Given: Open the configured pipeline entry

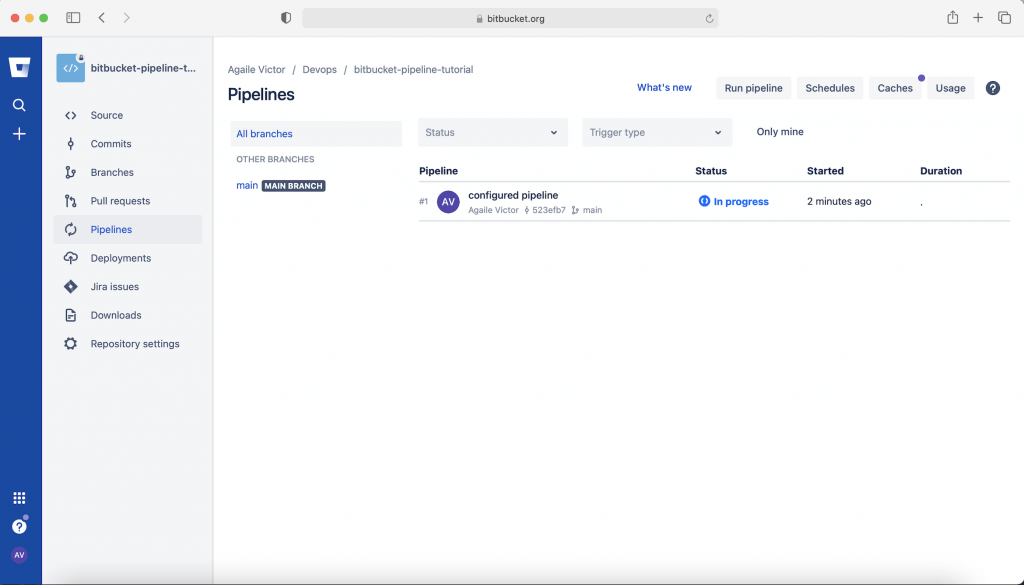Looking at the screenshot, I should pos(513,195).
